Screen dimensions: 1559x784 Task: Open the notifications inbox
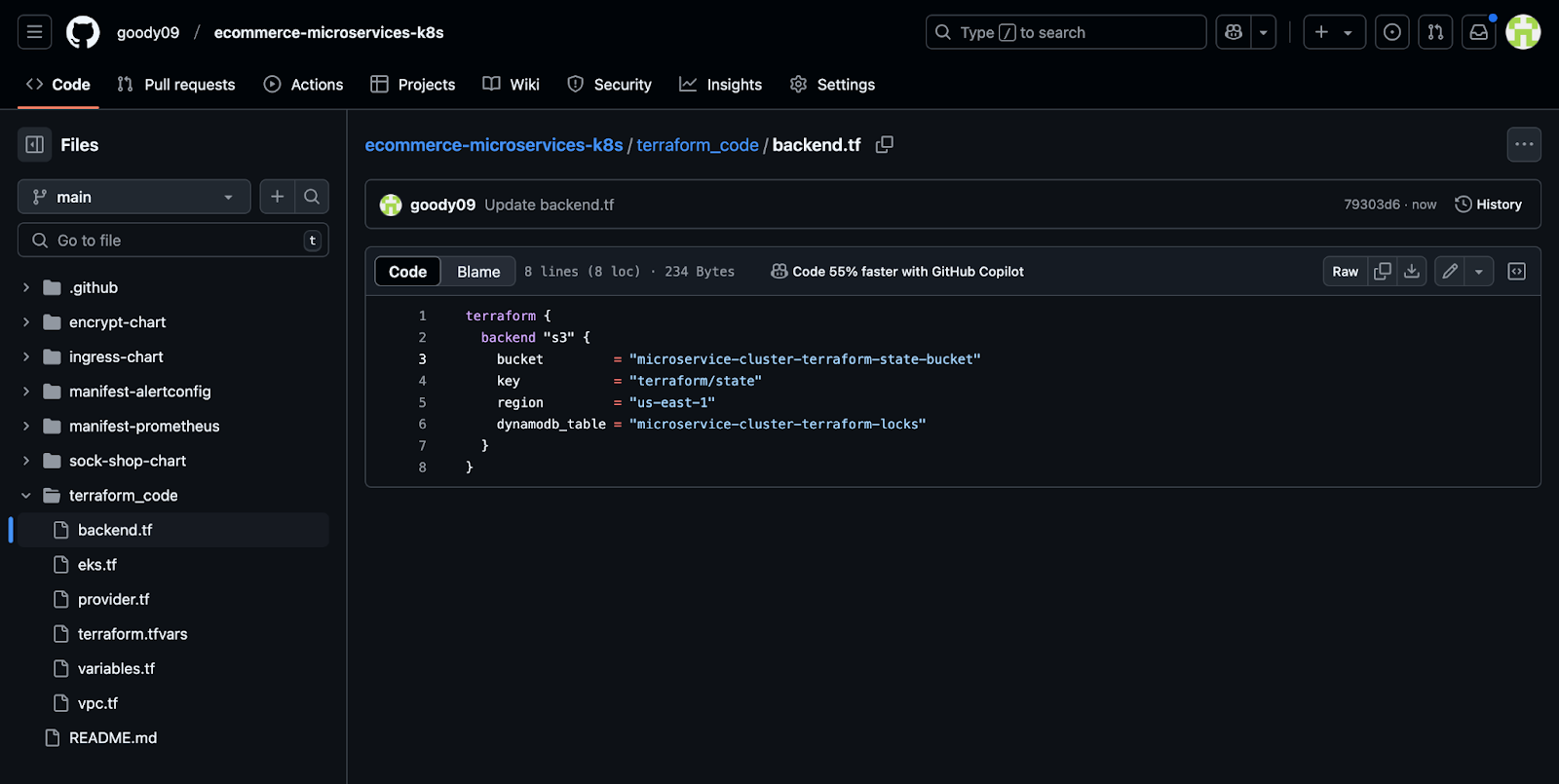(1479, 32)
